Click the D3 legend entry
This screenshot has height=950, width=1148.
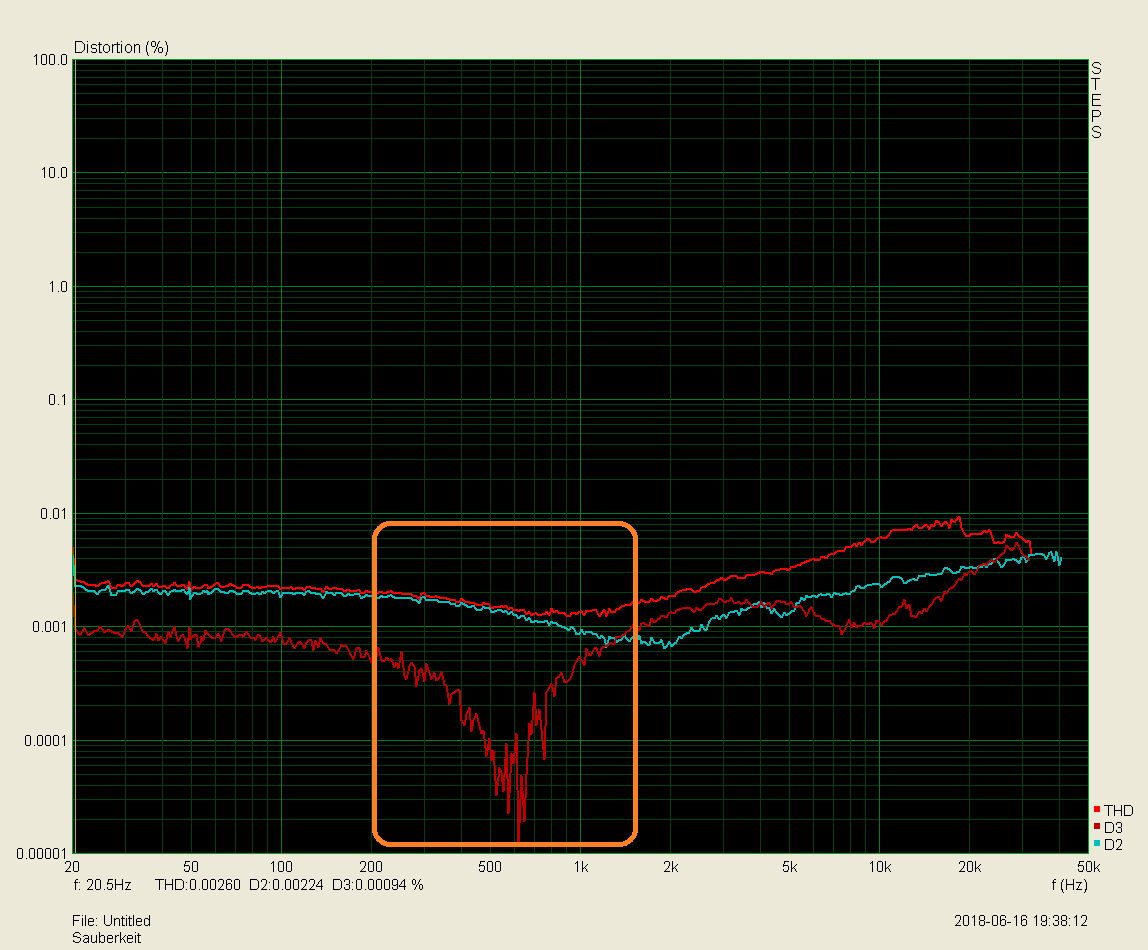(1108, 827)
